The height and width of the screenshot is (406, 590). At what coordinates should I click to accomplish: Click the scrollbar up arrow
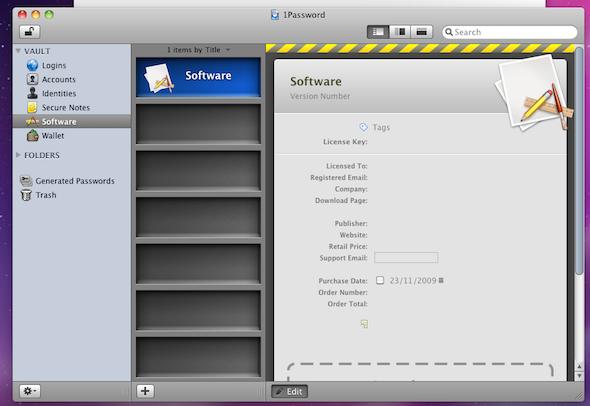[x=579, y=366]
